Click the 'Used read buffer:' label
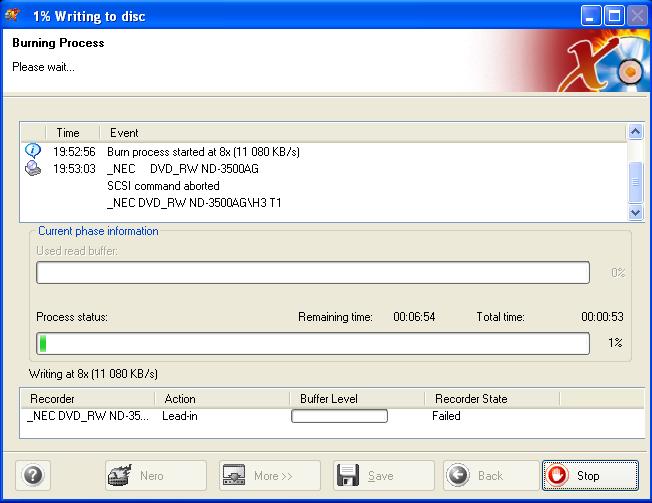Image resolution: width=652 pixels, height=503 pixels. (x=77, y=251)
